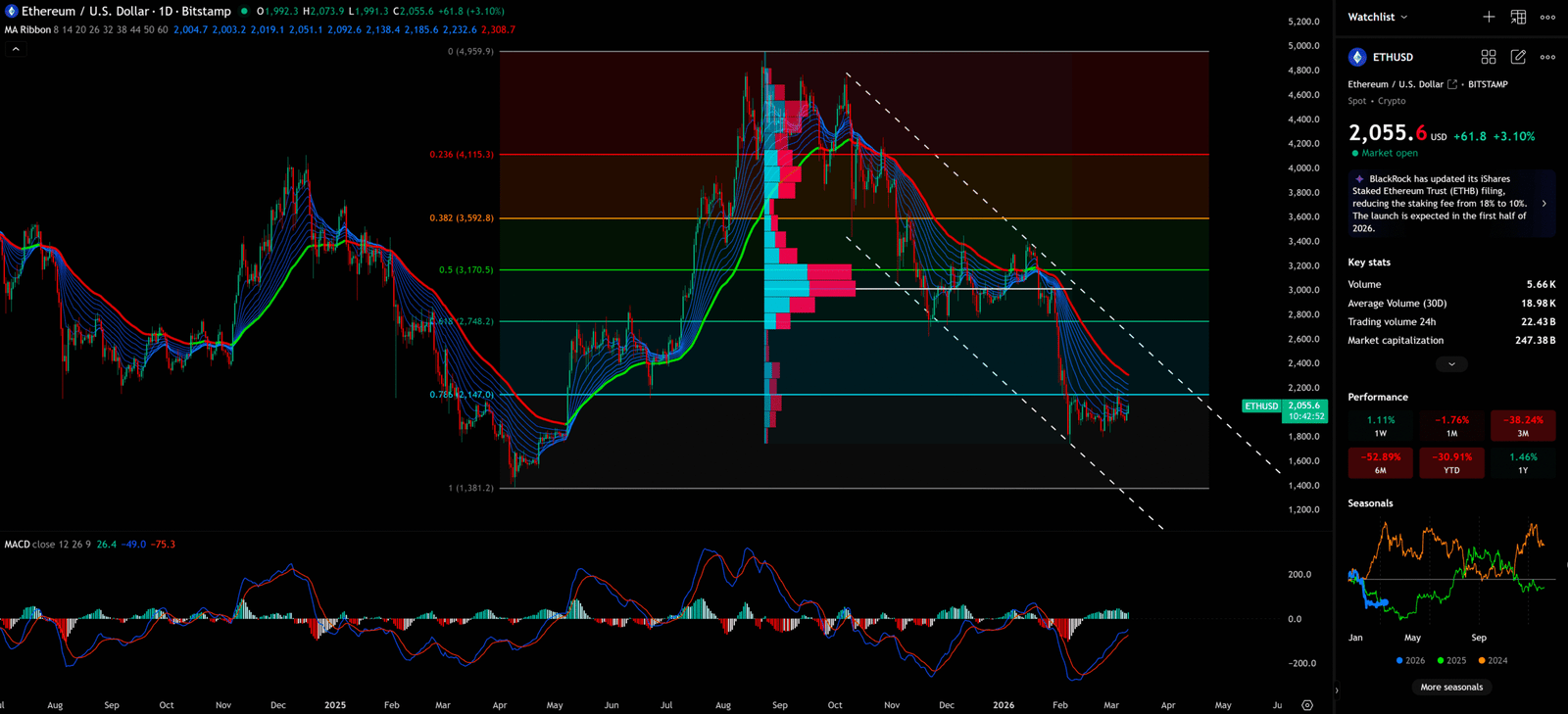Select the 3M performance tile
This screenshot has width=1568, height=714.
[1522, 425]
